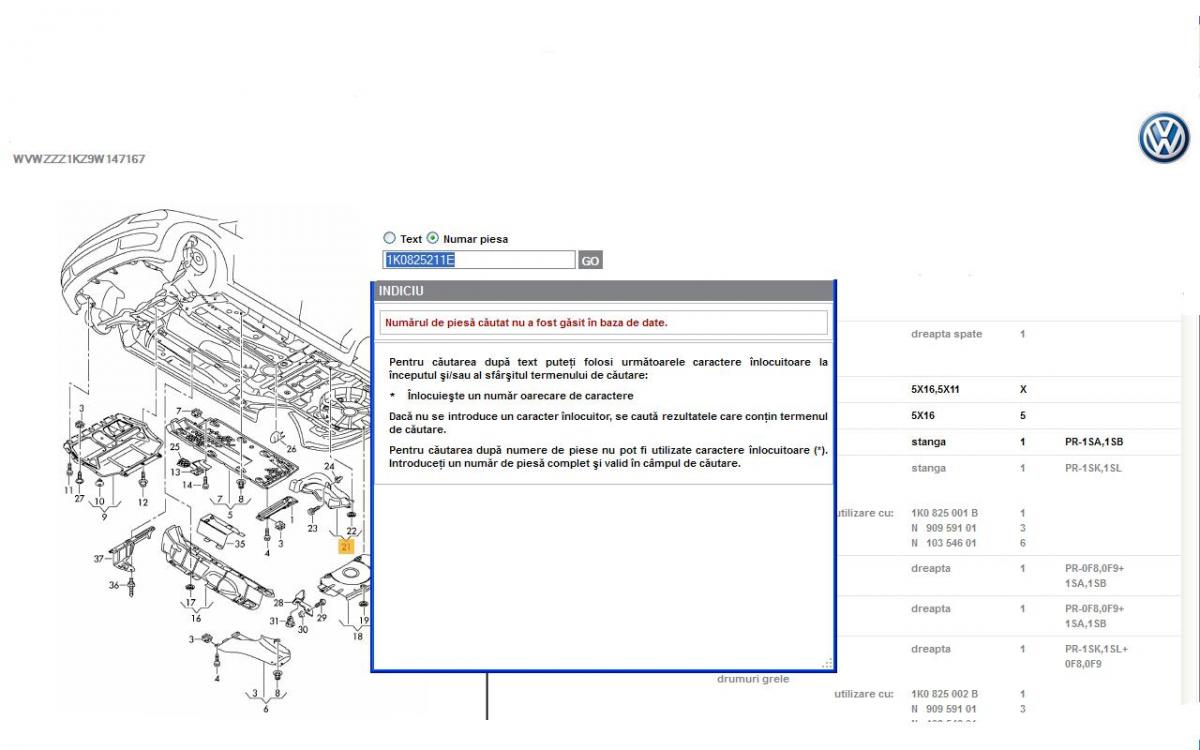This screenshot has width=1200, height=750.
Task: Select callout 12 bolt in diagram
Action: pos(143,502)
